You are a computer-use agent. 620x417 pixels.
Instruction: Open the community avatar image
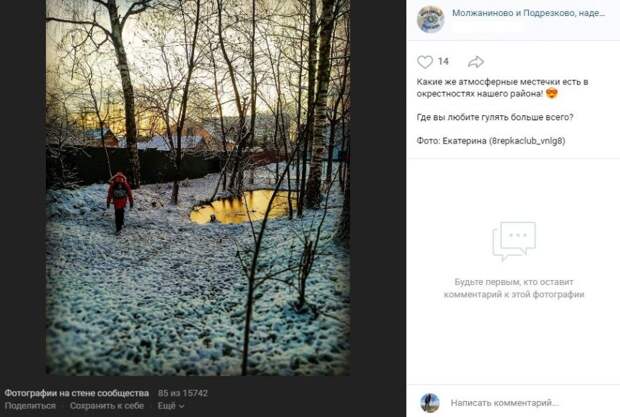[431, 18]
